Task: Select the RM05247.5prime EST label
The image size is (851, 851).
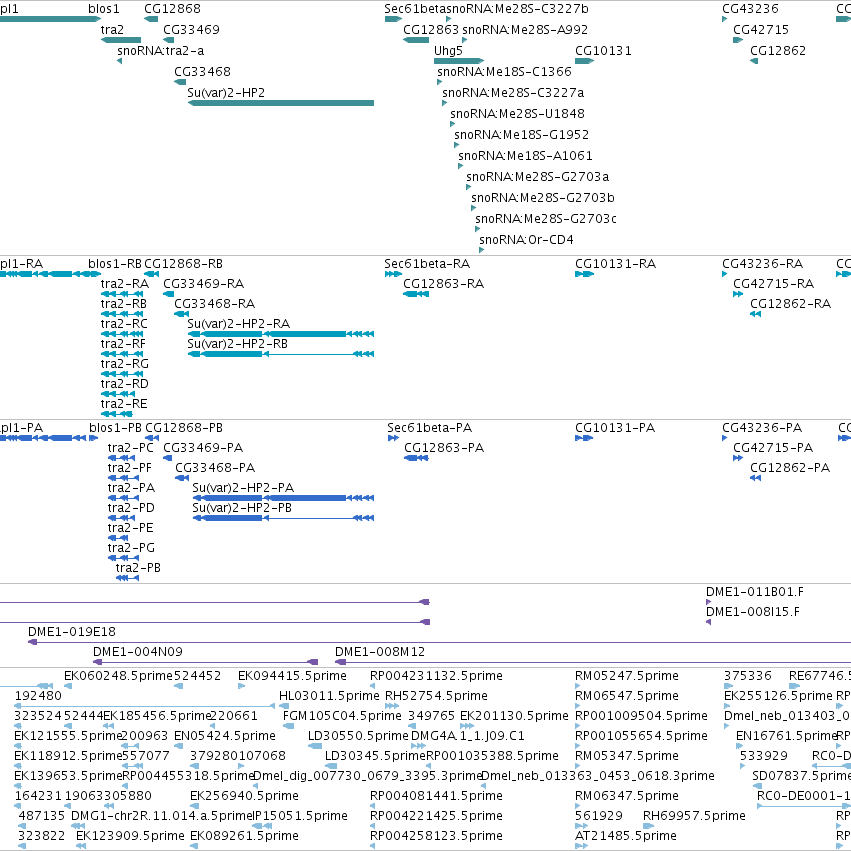Action: [626, 676]
